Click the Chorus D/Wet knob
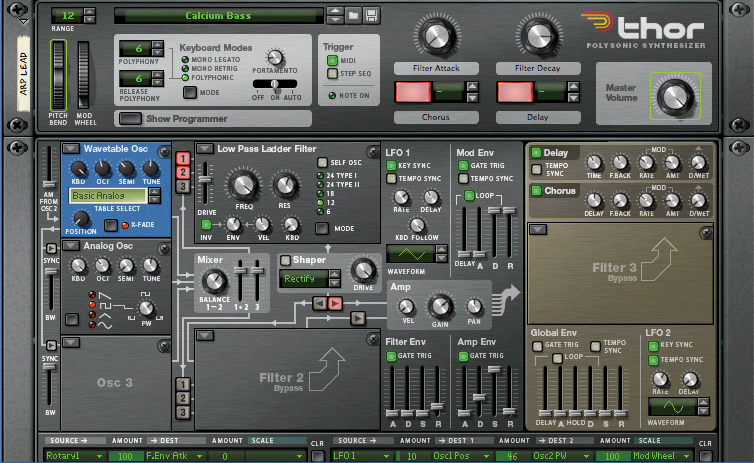Image resolution: width=754 pixels, height=463 pixels. click(698, 201)
